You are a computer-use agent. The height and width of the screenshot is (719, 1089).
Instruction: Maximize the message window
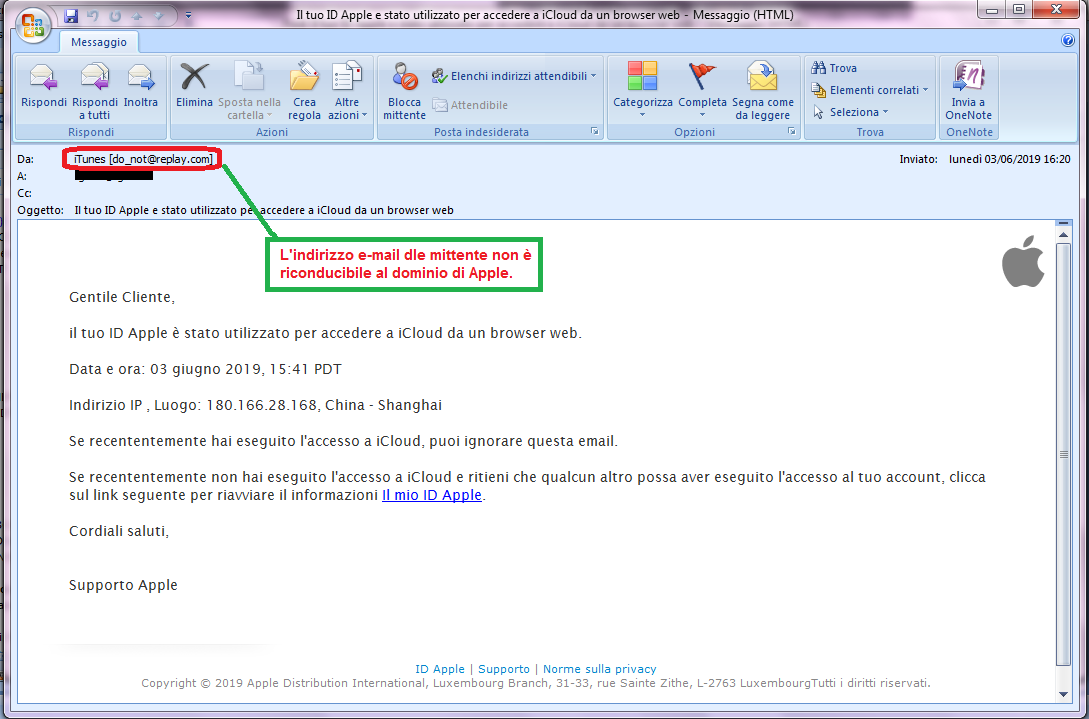(1019, 10)
